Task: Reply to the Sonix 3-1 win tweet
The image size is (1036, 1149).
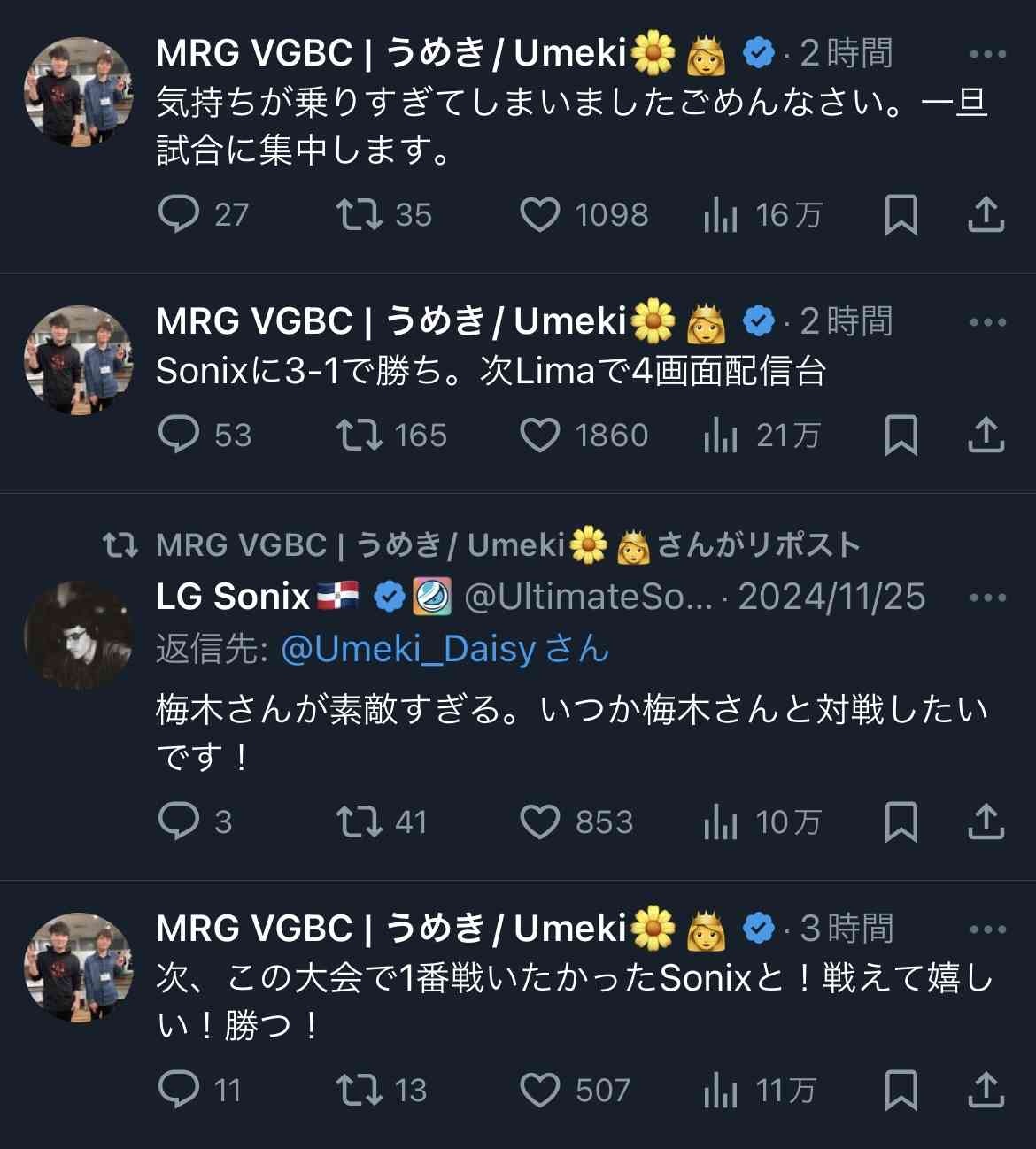Action: point(178,435)
